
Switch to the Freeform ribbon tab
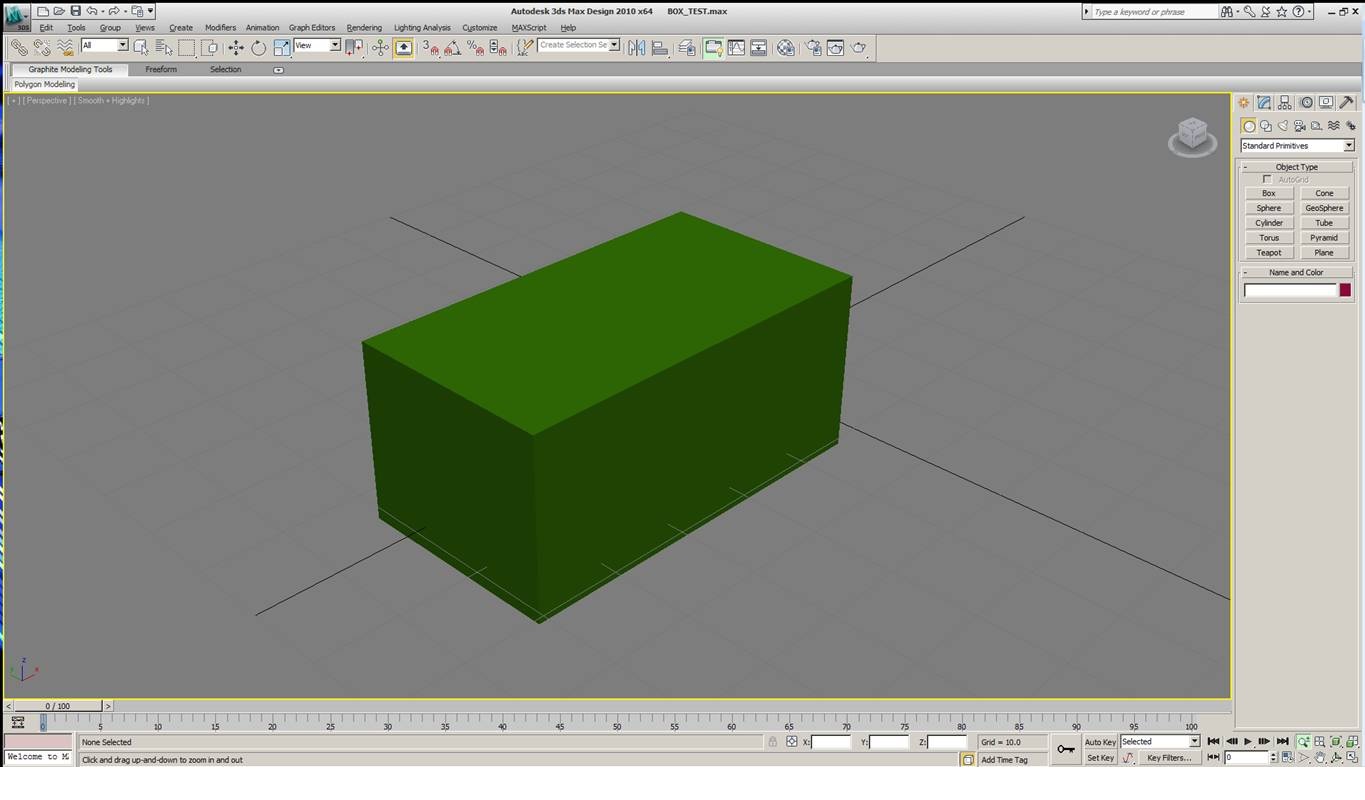coord(161,70)
